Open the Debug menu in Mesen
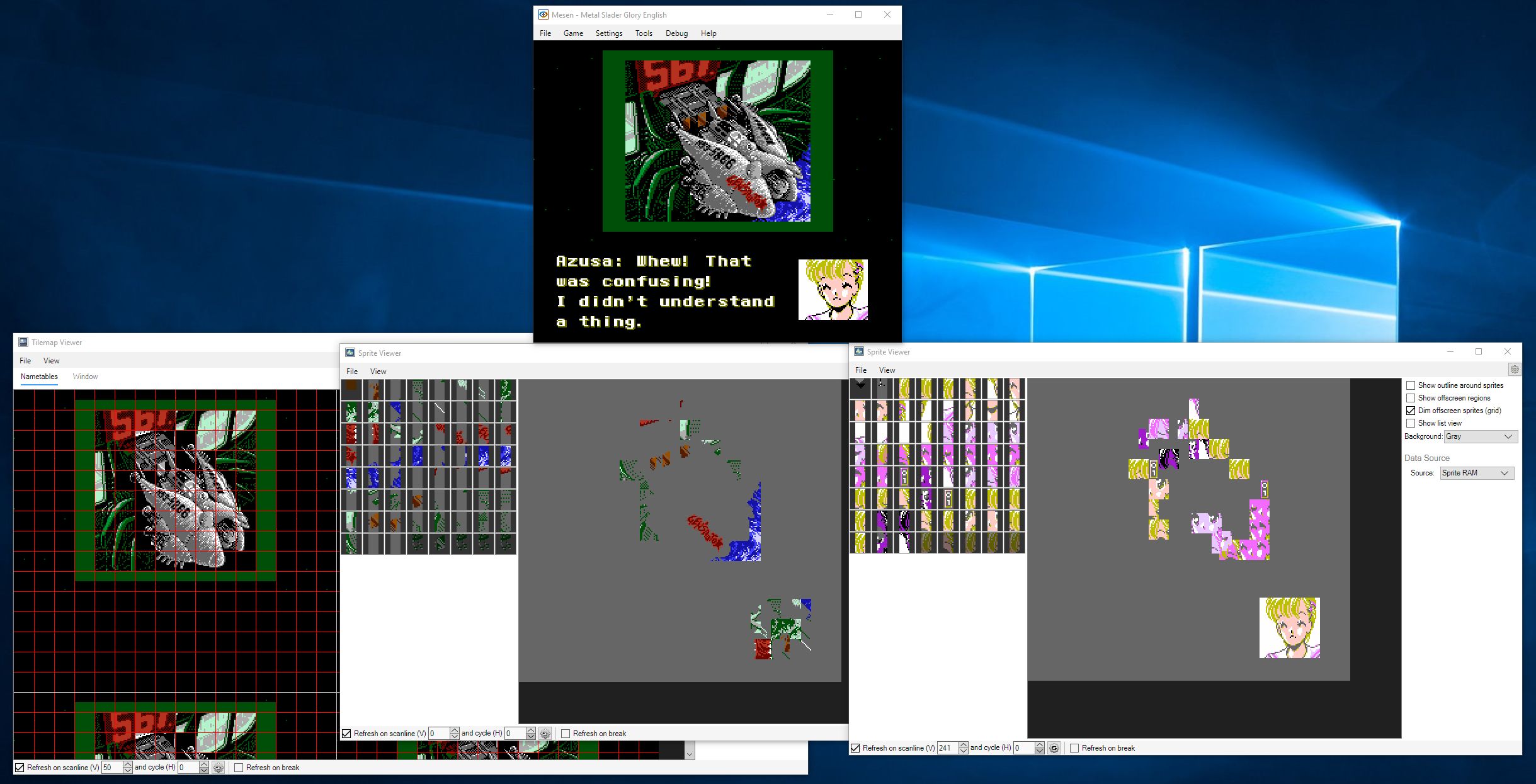 pos(676,33)
